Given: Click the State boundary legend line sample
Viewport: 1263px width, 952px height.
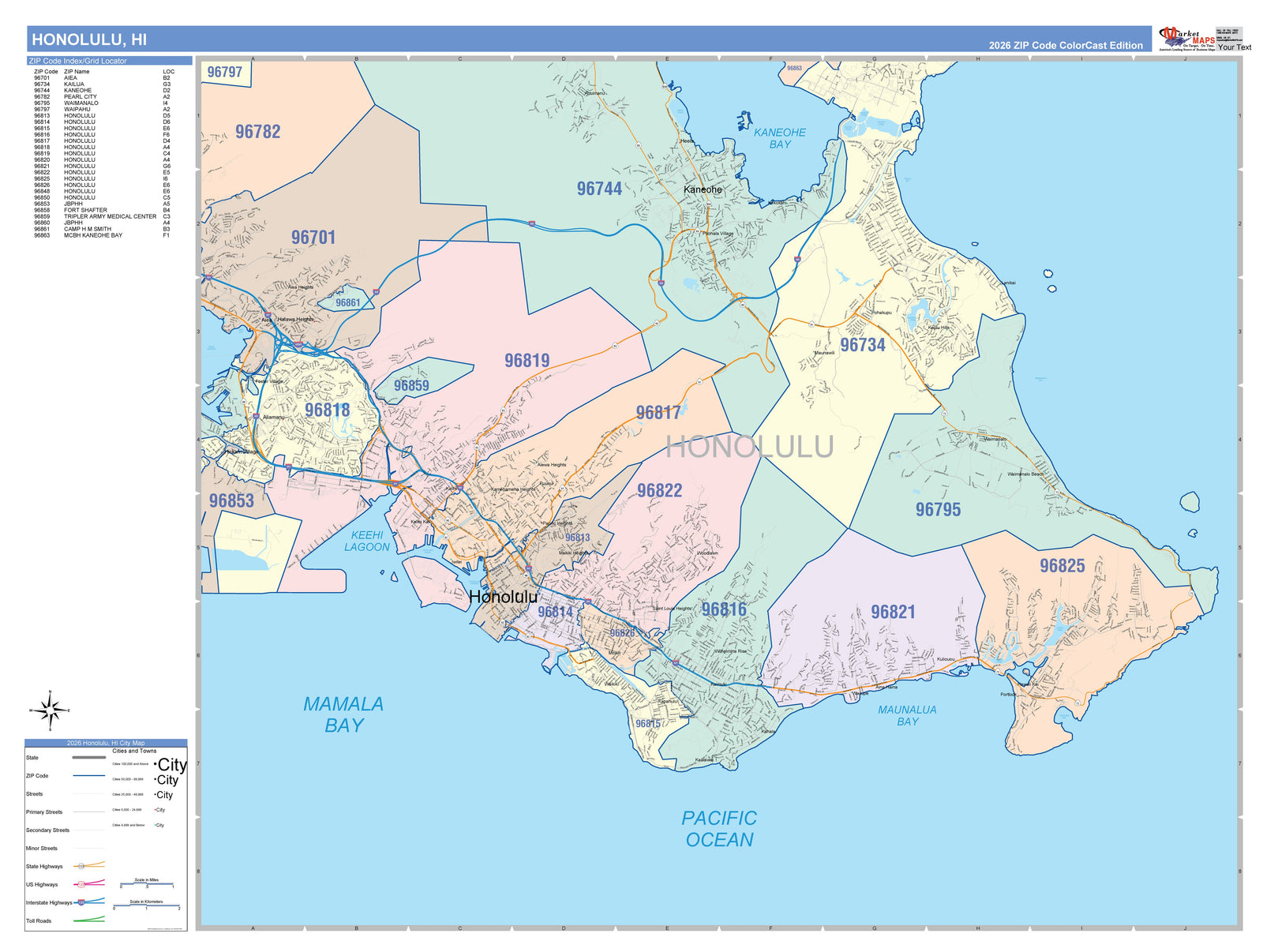Looking at the screenshot, I should 89,758.
